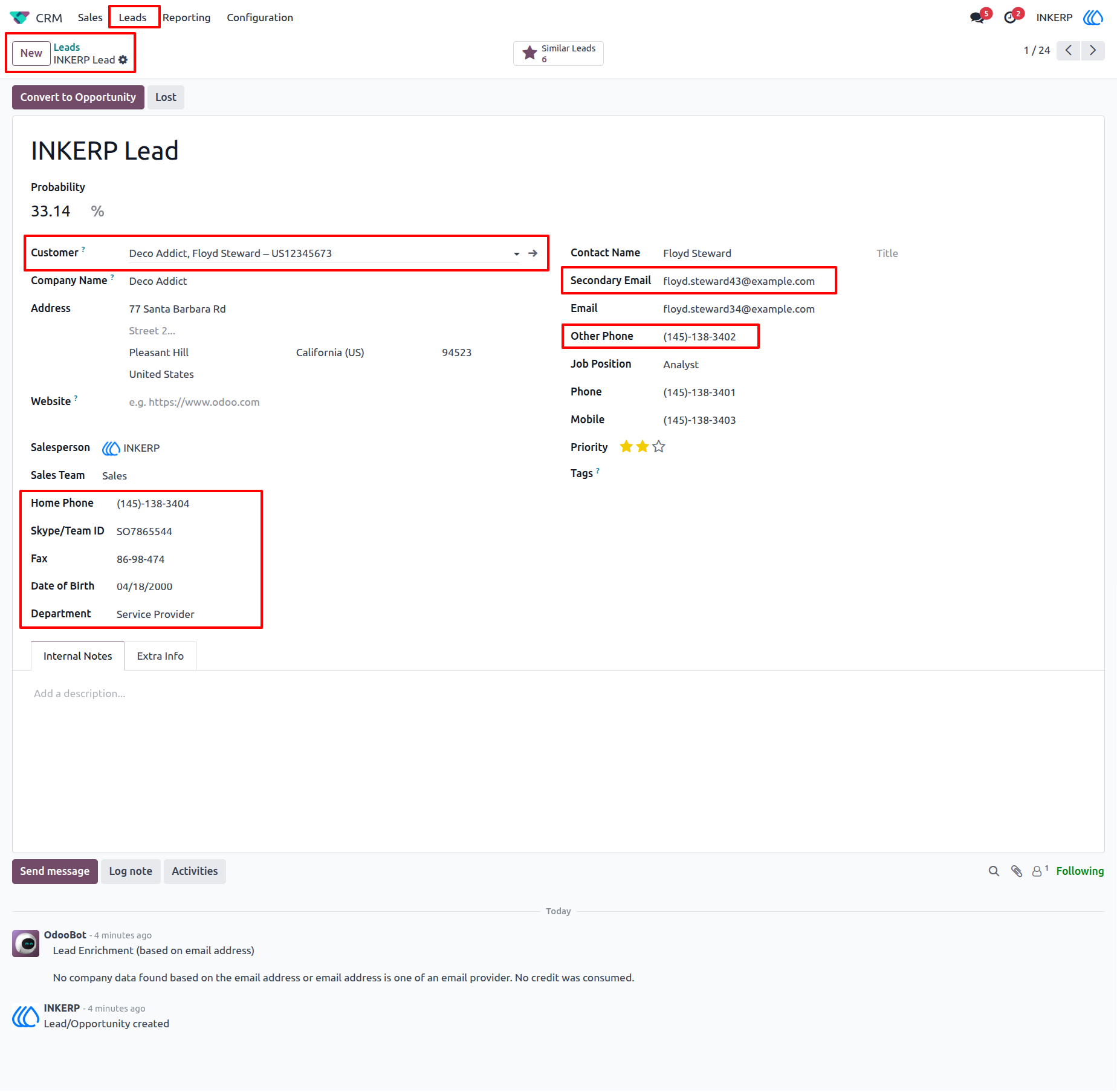1117x1092 pixels.
Task: Click the Log note button
Action: (131, 871)
